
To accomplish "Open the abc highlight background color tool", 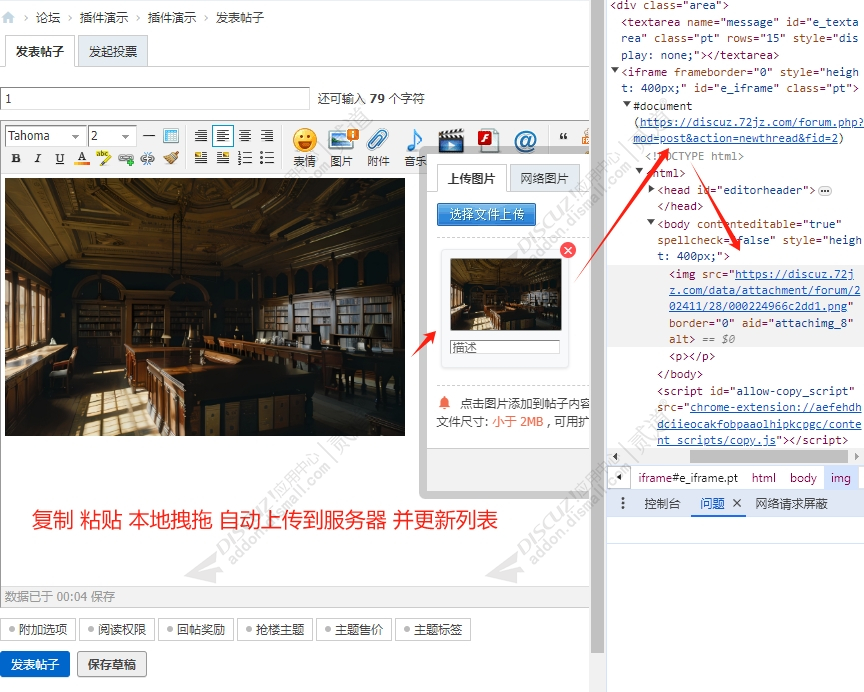I will [x=103, y=158].
